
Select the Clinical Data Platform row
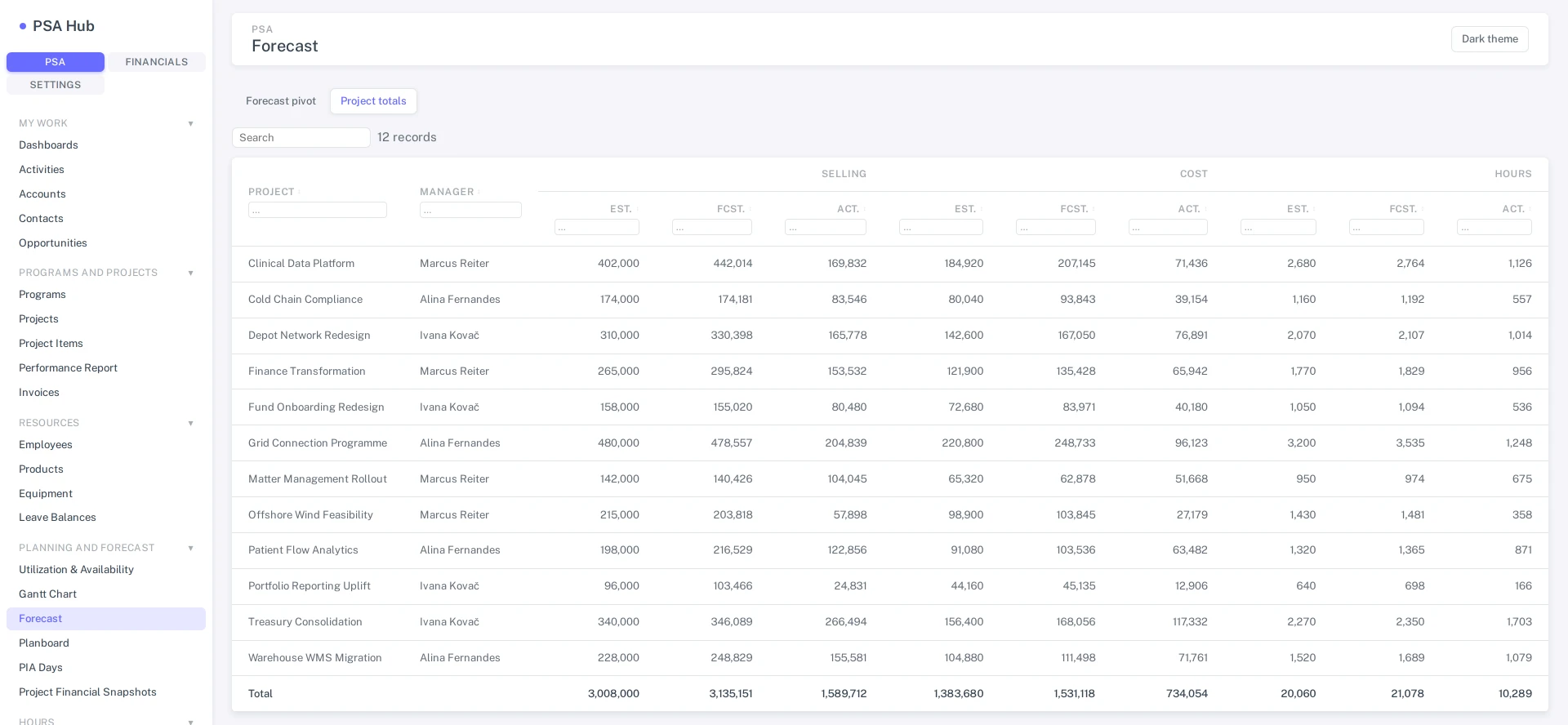point(890,264)
